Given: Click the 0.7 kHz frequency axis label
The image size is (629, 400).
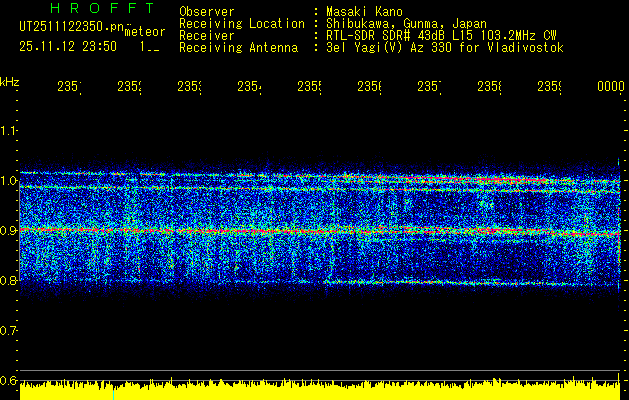Looking at the screenshot, I should pos(8,331).
